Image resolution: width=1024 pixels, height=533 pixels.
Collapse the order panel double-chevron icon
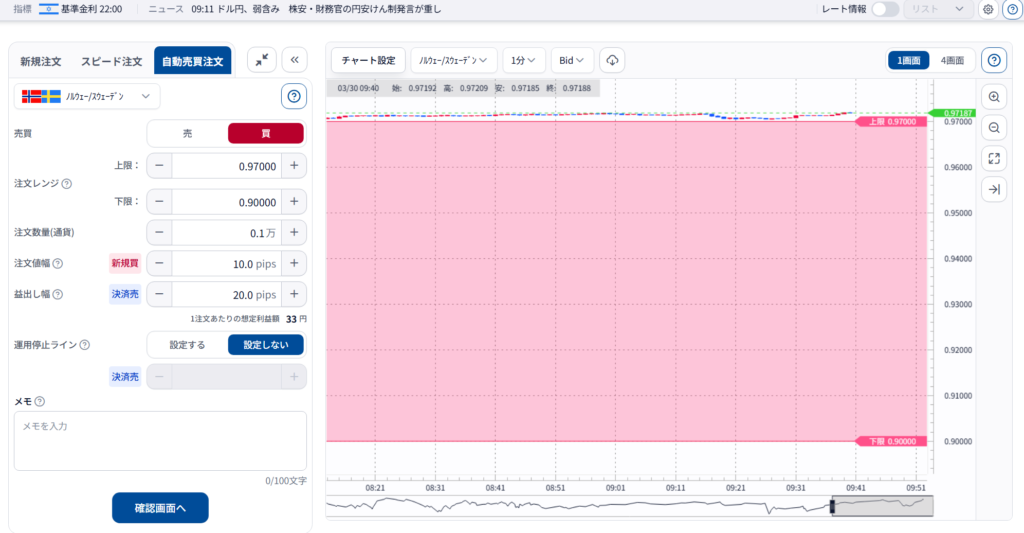click(294, 60)
